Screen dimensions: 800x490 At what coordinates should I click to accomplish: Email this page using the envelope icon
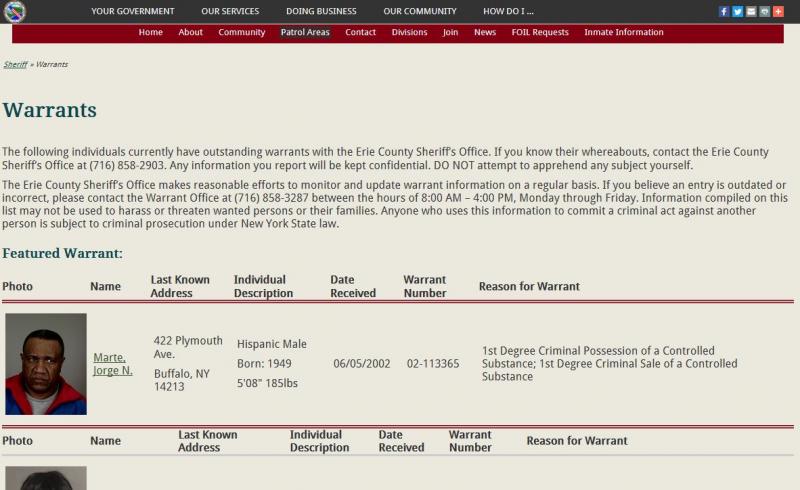(751, 11)
